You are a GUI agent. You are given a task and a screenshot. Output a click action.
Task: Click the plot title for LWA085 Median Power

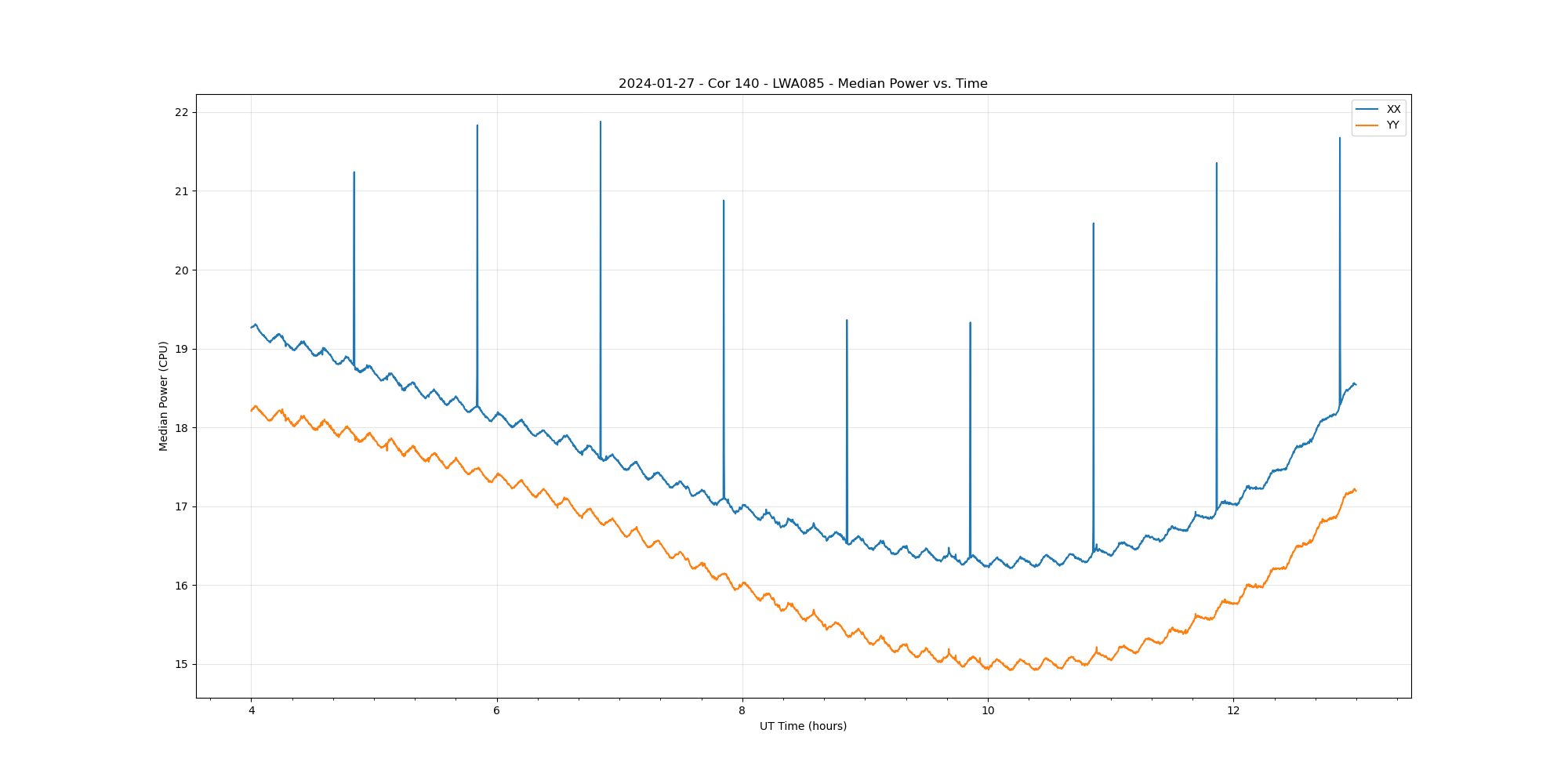point(803,84)
